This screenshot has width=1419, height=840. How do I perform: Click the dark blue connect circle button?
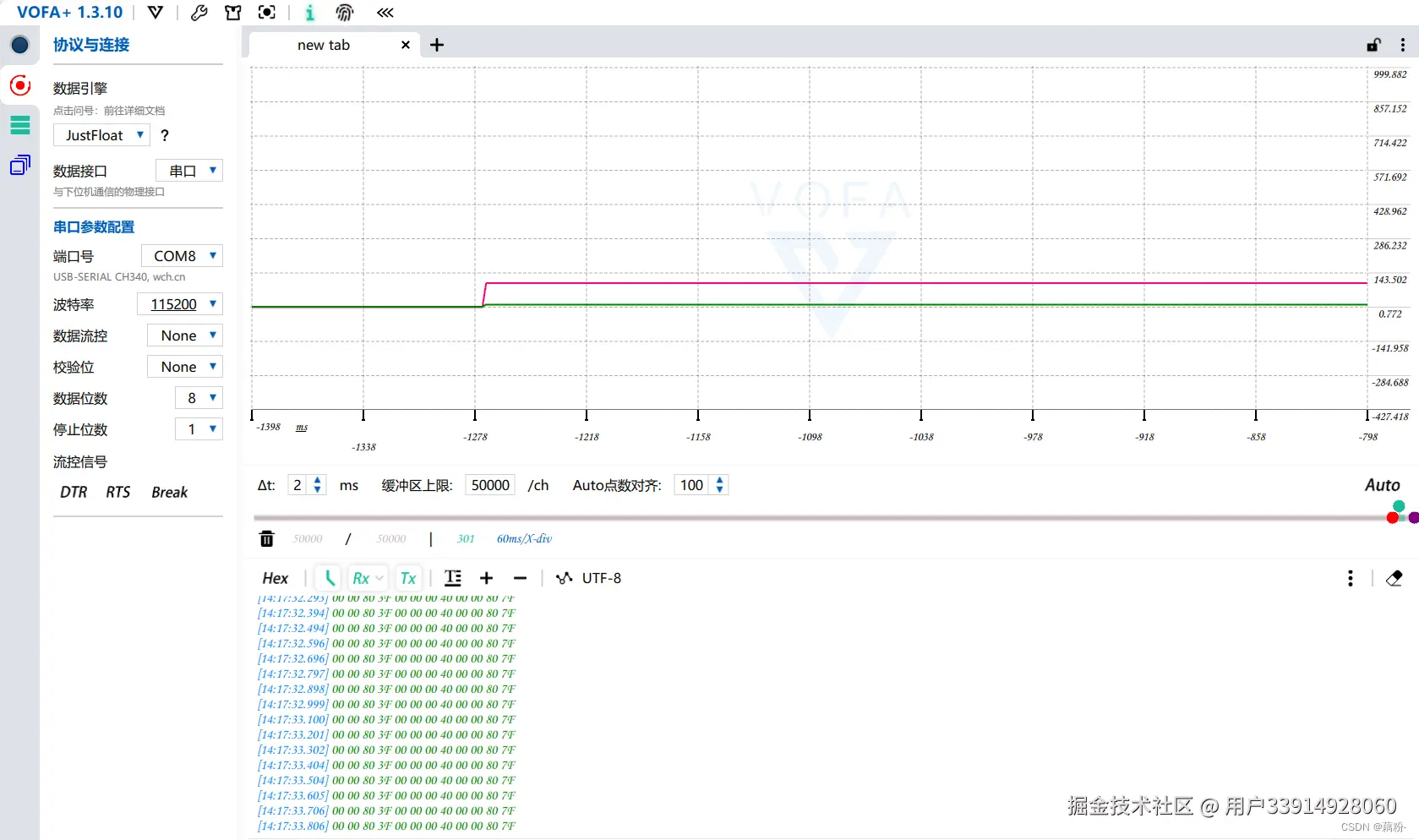(x=20, y=45)
